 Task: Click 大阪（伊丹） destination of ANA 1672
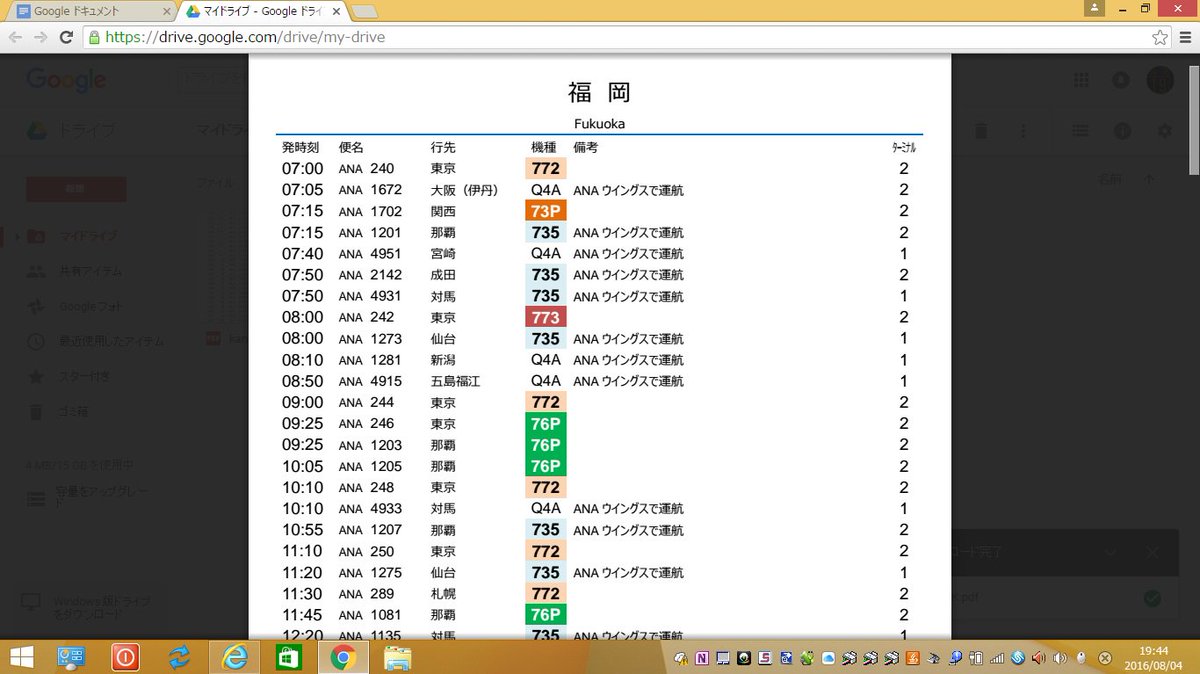pos(464,190)
